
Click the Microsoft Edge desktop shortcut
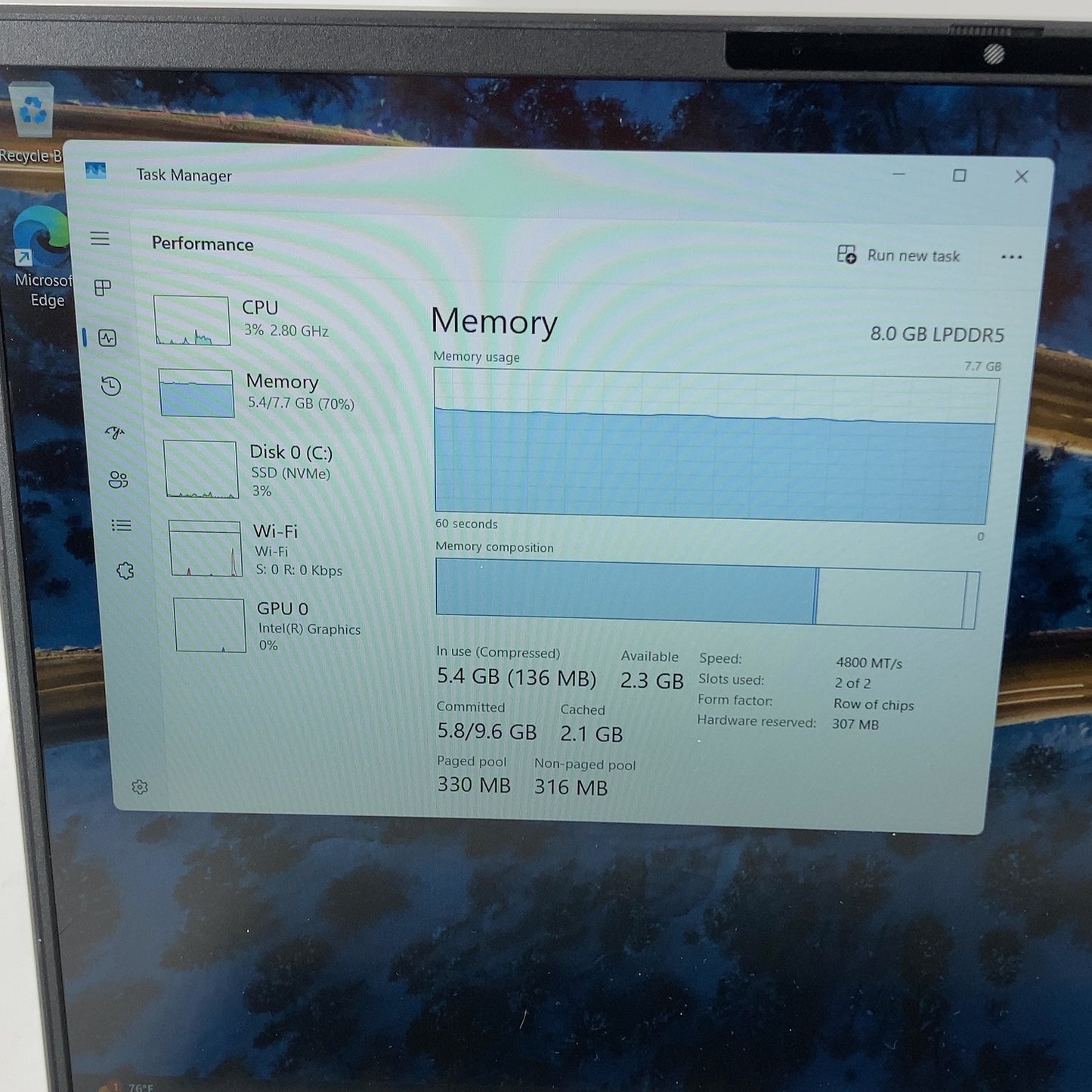pos(42,257)
